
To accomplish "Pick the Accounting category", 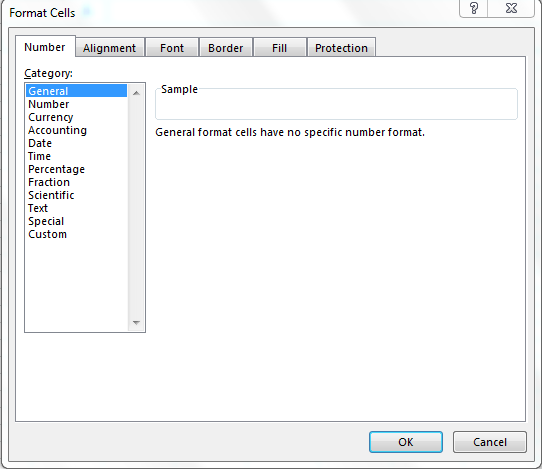I will [57, 130].
